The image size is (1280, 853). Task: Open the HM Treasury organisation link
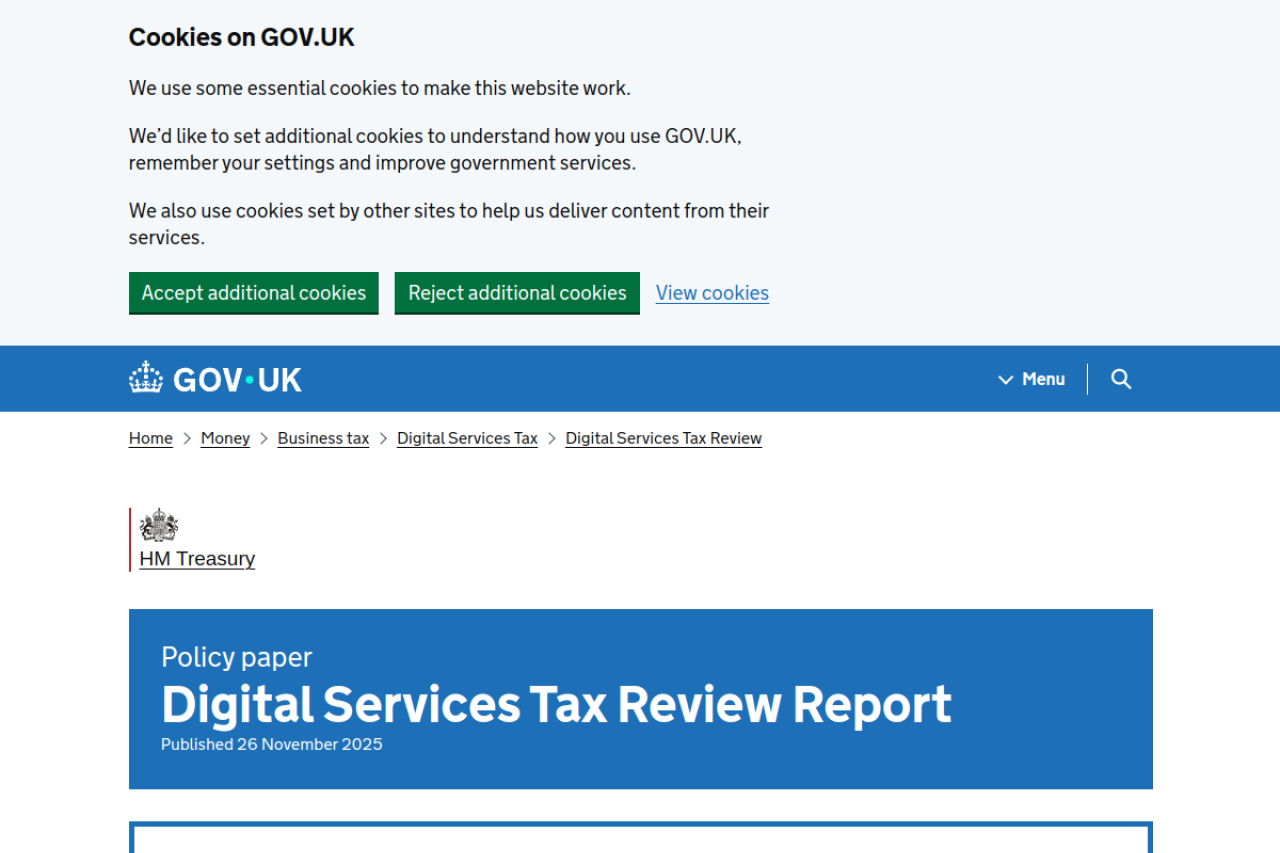coord(197,559)
